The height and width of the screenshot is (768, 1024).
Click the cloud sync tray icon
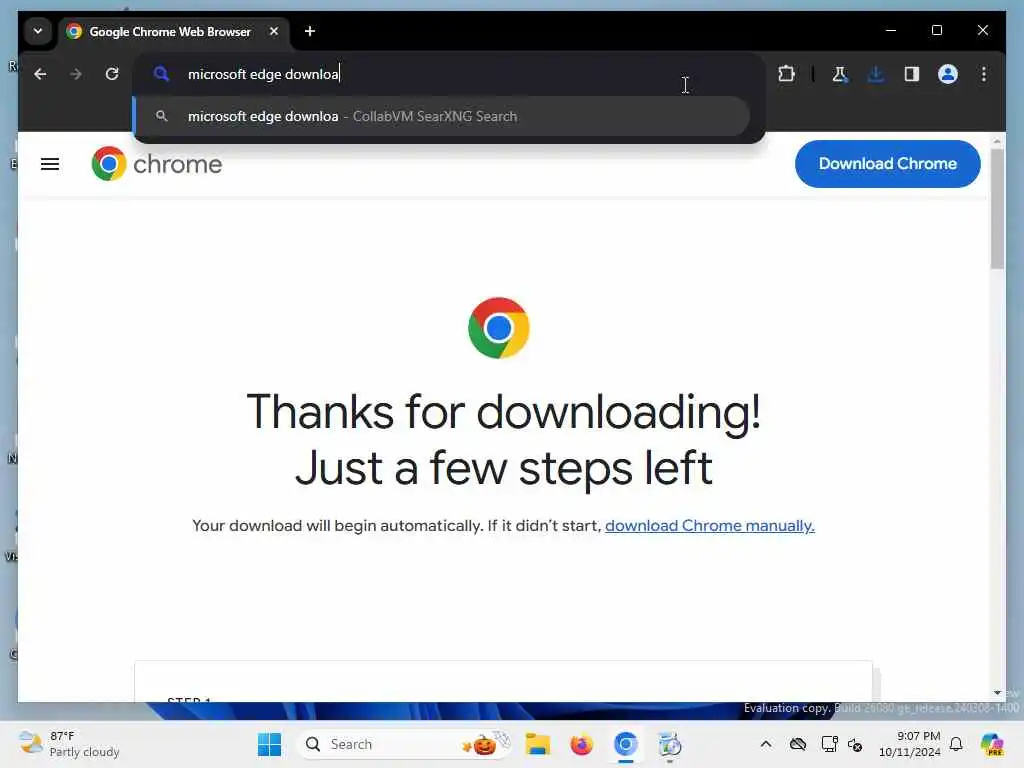pyautogui.click(x=797, y=744)
